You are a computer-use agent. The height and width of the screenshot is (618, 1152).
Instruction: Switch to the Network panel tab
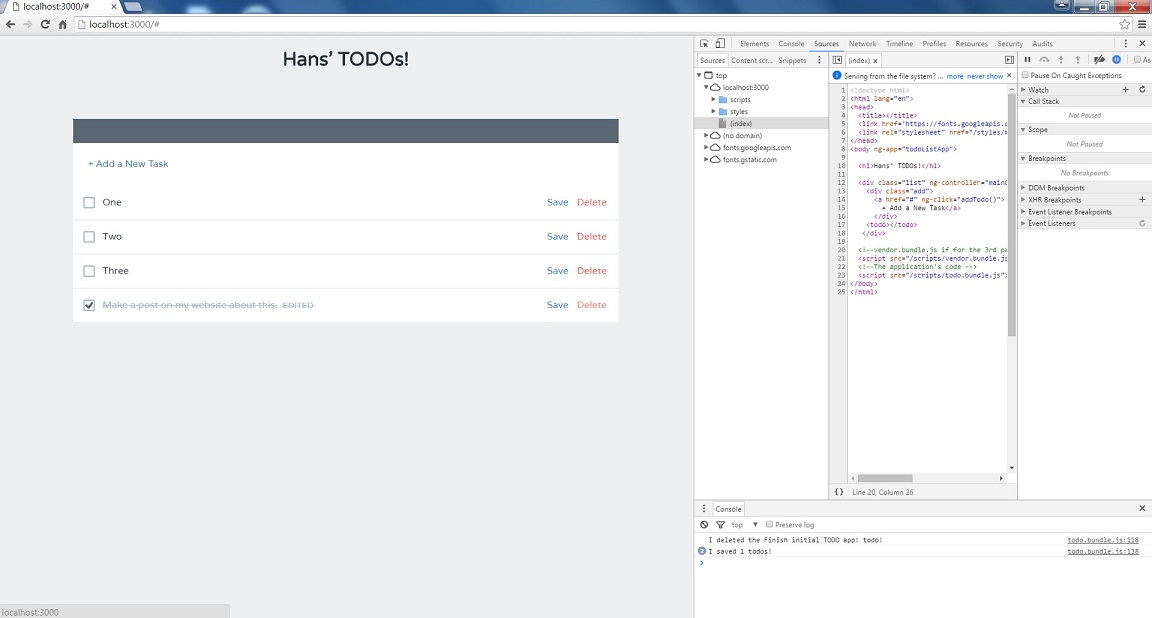click(862, 43)
